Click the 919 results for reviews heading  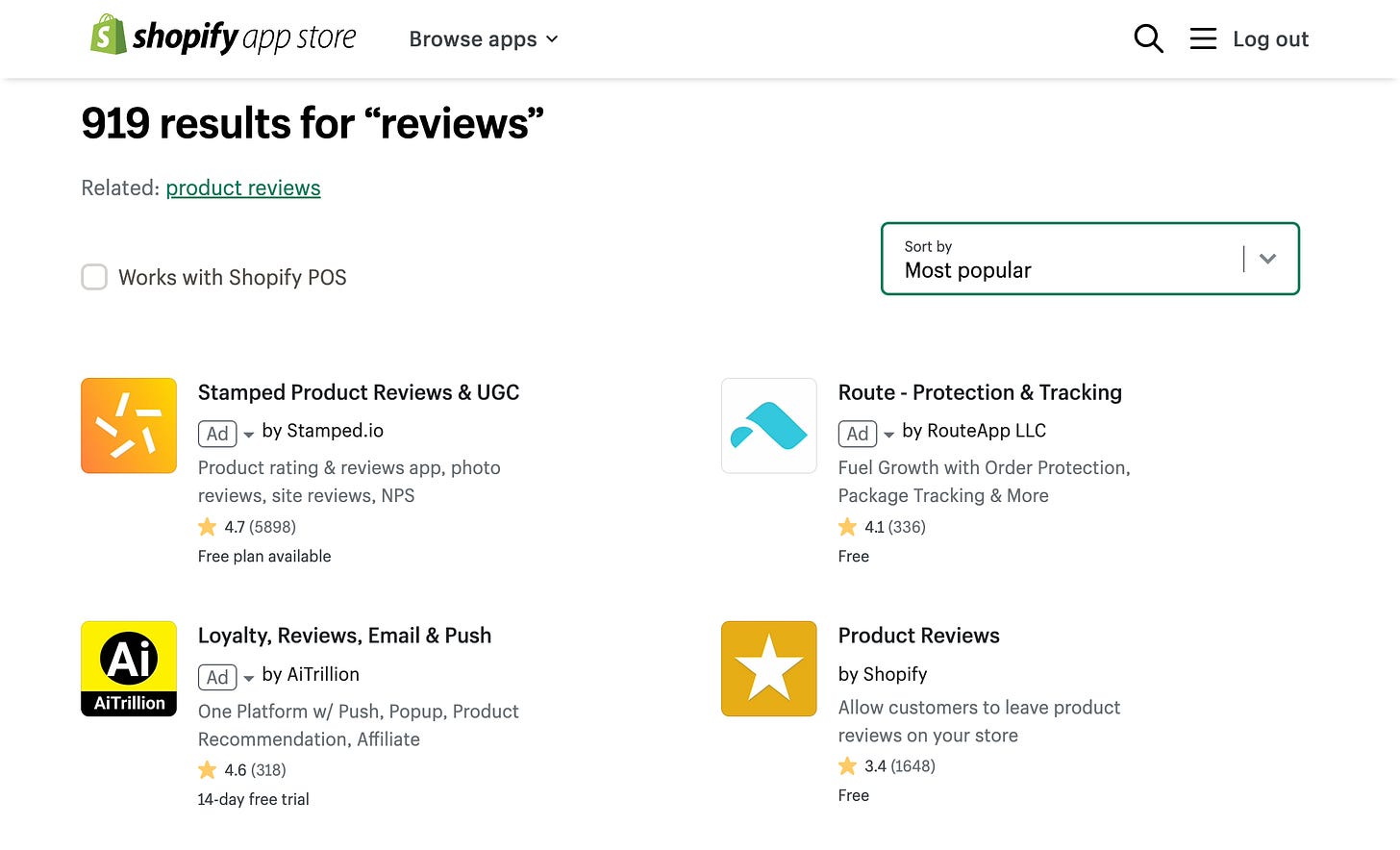[x=312, y=123]
